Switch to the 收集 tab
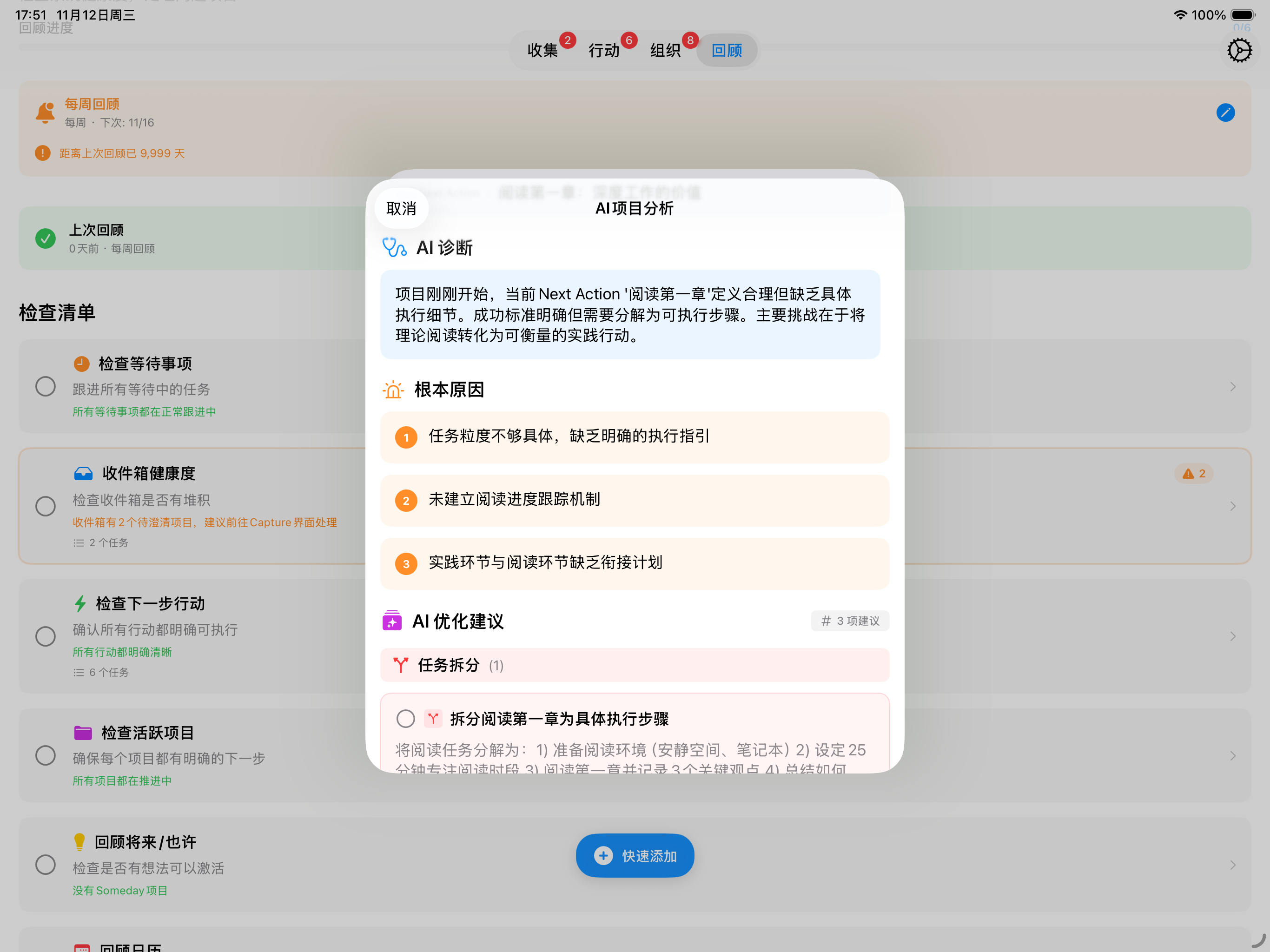This screenshot has width=1270, height=952. click(x=542, y=50)
